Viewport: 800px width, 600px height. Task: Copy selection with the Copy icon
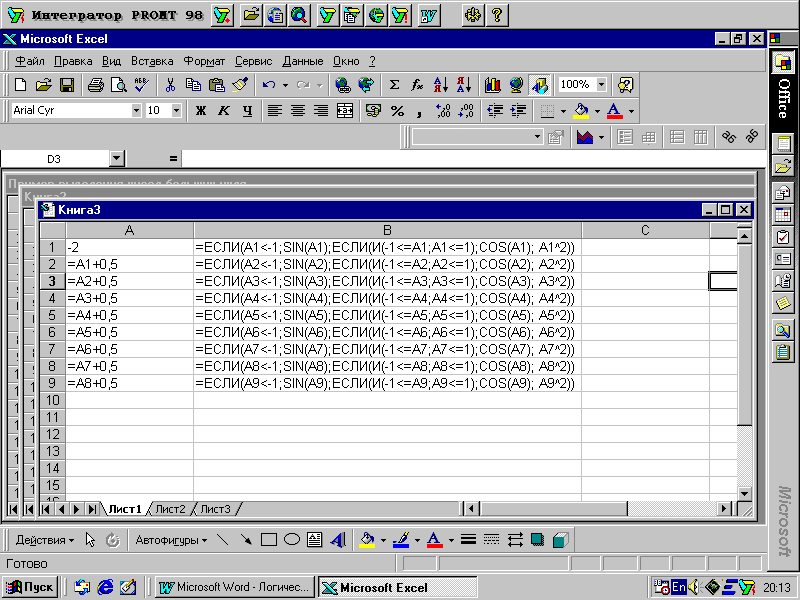pyautogui.click(x=193, y=85)
